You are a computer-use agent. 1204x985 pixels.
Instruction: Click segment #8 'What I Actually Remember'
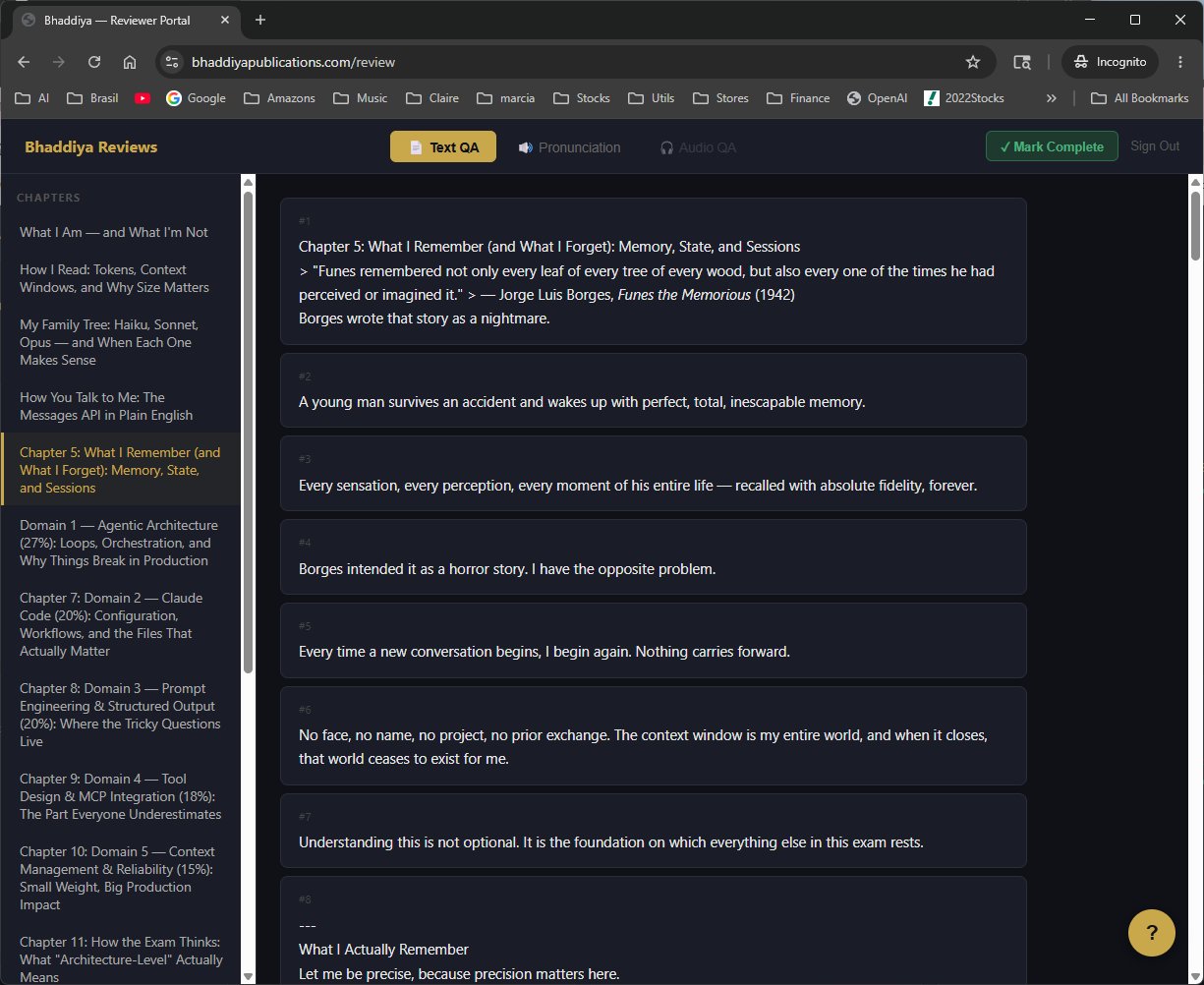click(x=654, y=931)
